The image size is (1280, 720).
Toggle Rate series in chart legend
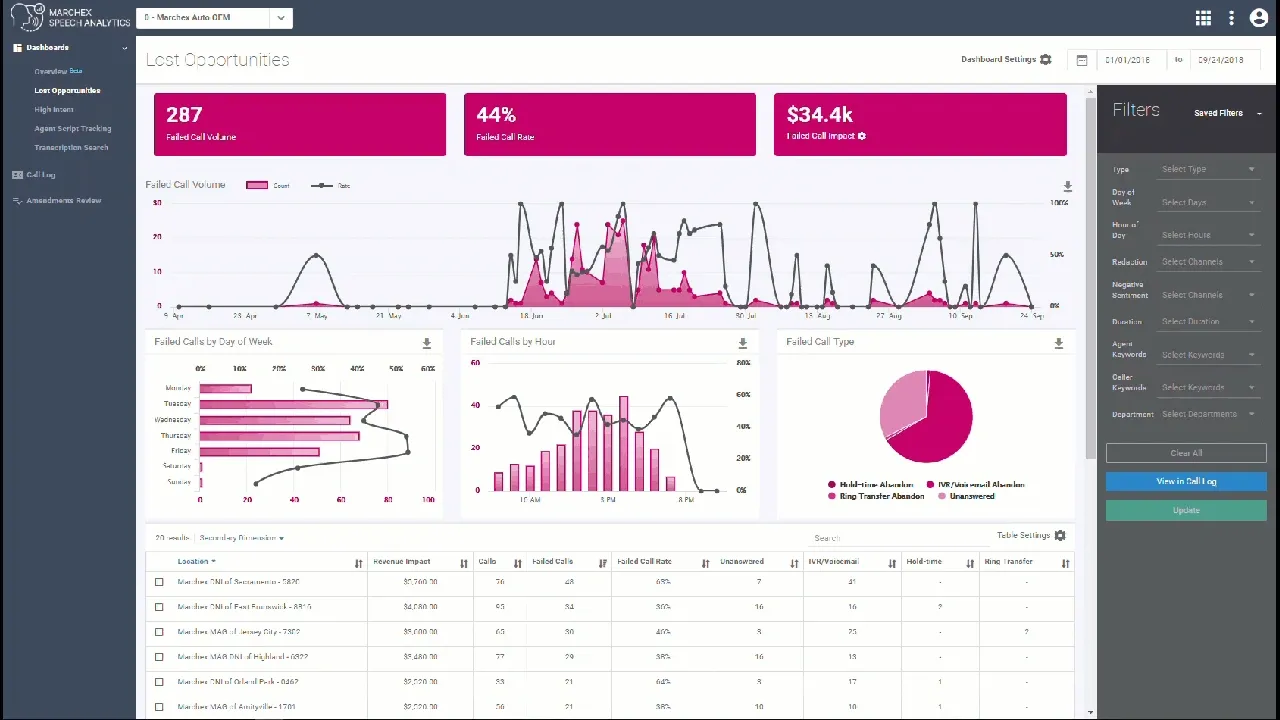pyautogui.click(x=331, y=186)
